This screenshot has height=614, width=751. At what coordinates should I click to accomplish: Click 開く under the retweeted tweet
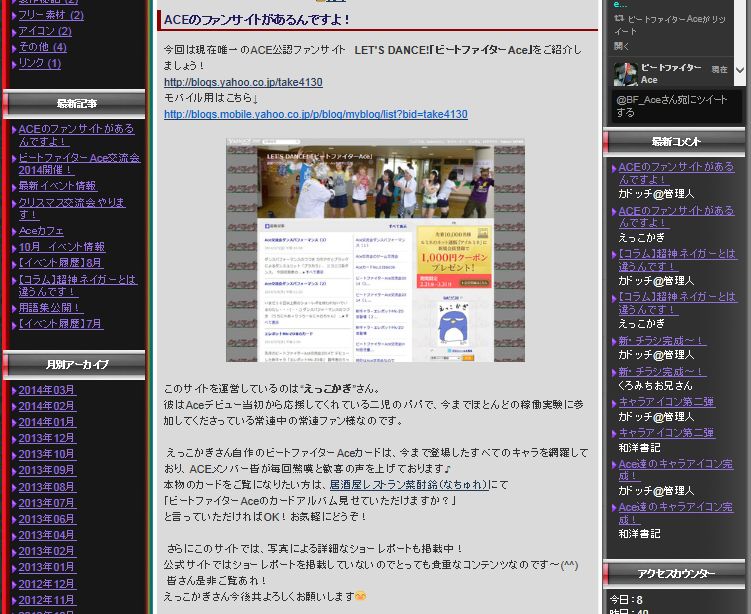[621, 46]
